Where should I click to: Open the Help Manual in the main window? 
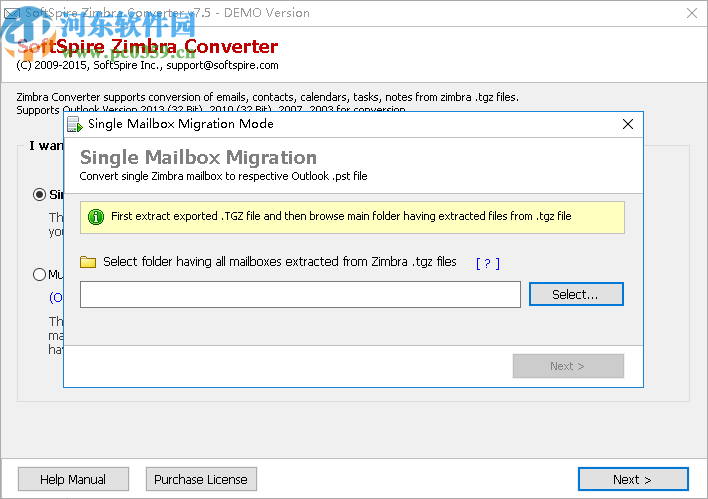point(73,479)
